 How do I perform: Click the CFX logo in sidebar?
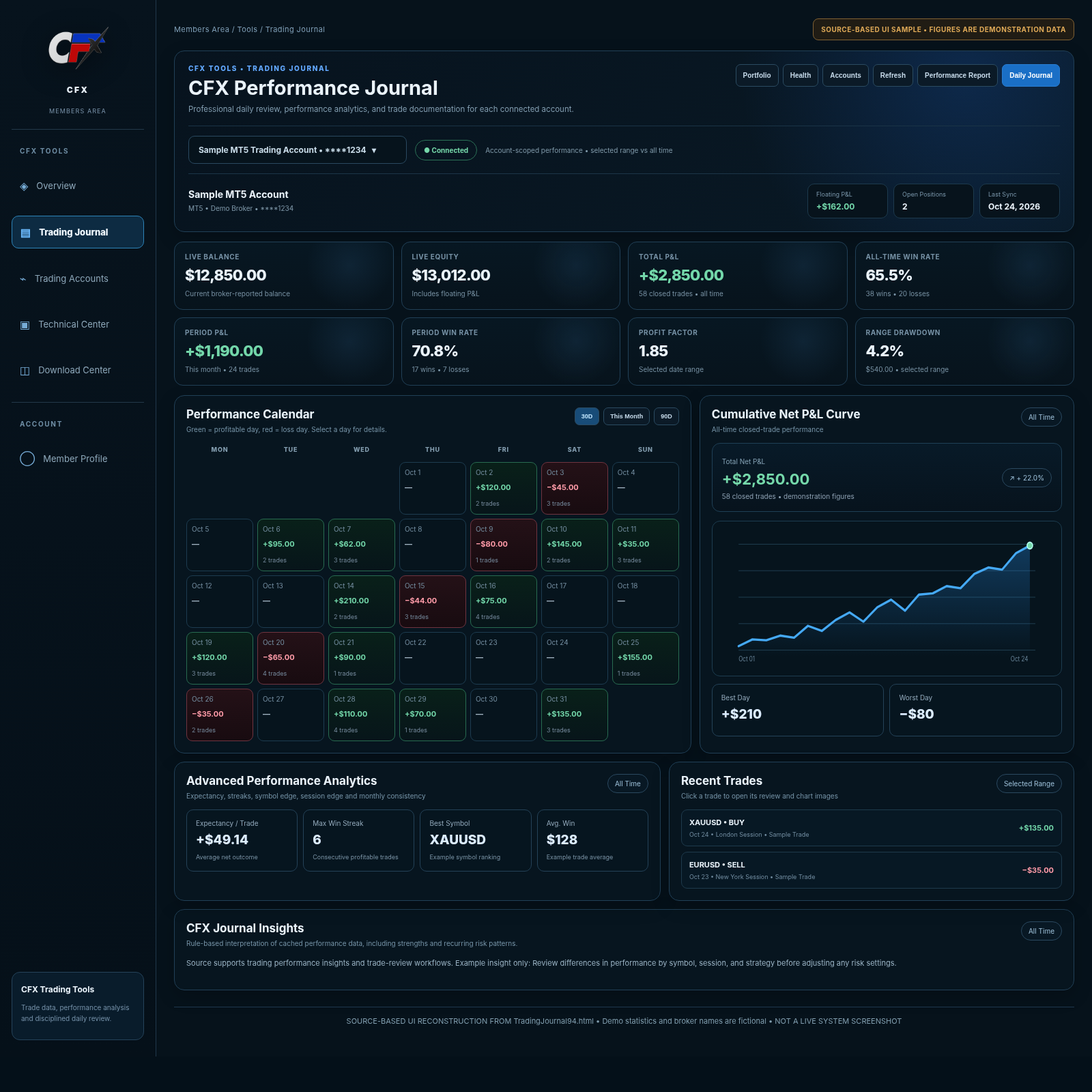click(78, 48)
